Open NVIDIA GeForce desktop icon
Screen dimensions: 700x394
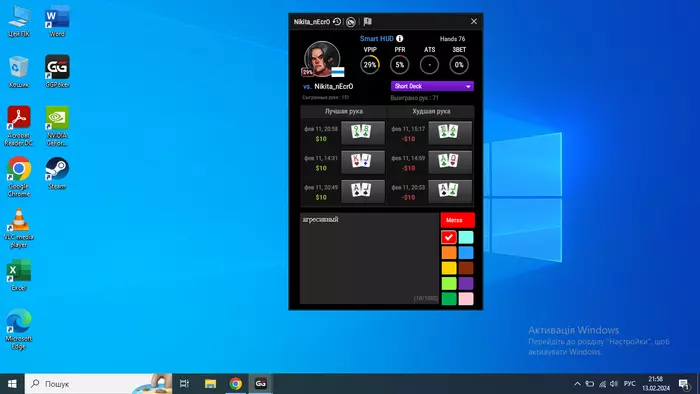[x=57, y=126]
